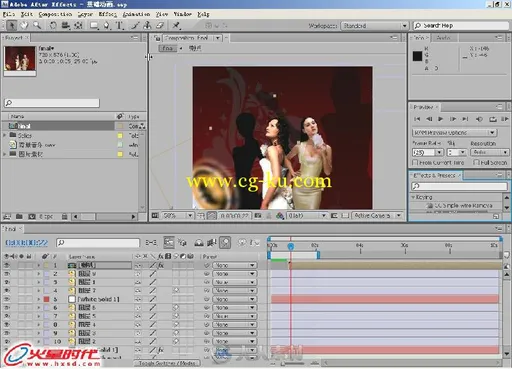Click Play in the Preview panel
Screen dimensions: 512x369
point(441,119)
